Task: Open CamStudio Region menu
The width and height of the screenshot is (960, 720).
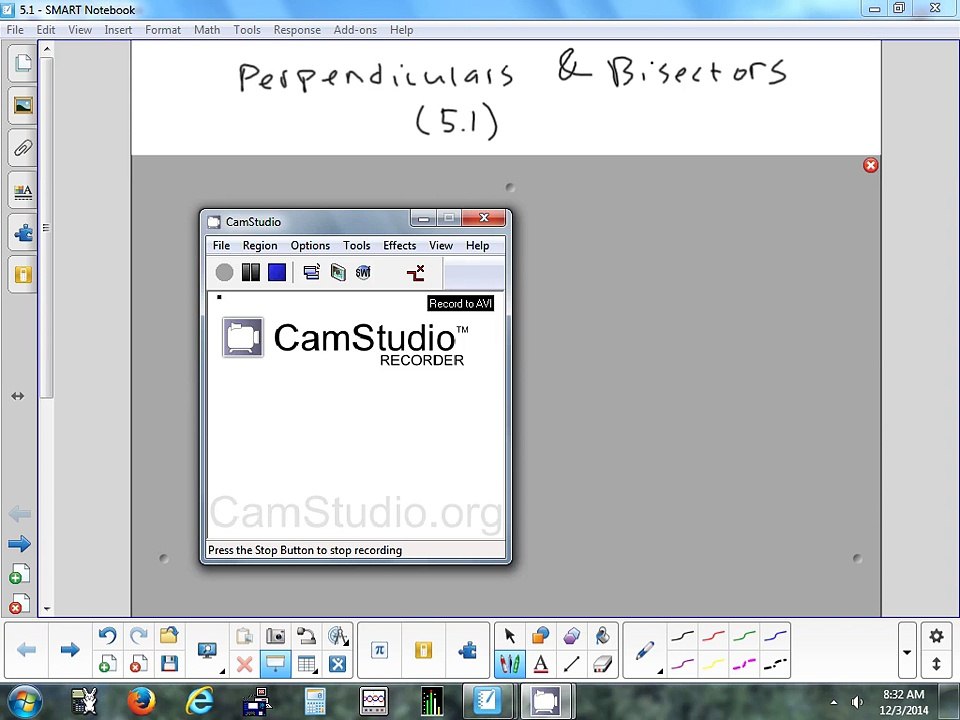Action: pyautogui.click(x=260, y=246)
